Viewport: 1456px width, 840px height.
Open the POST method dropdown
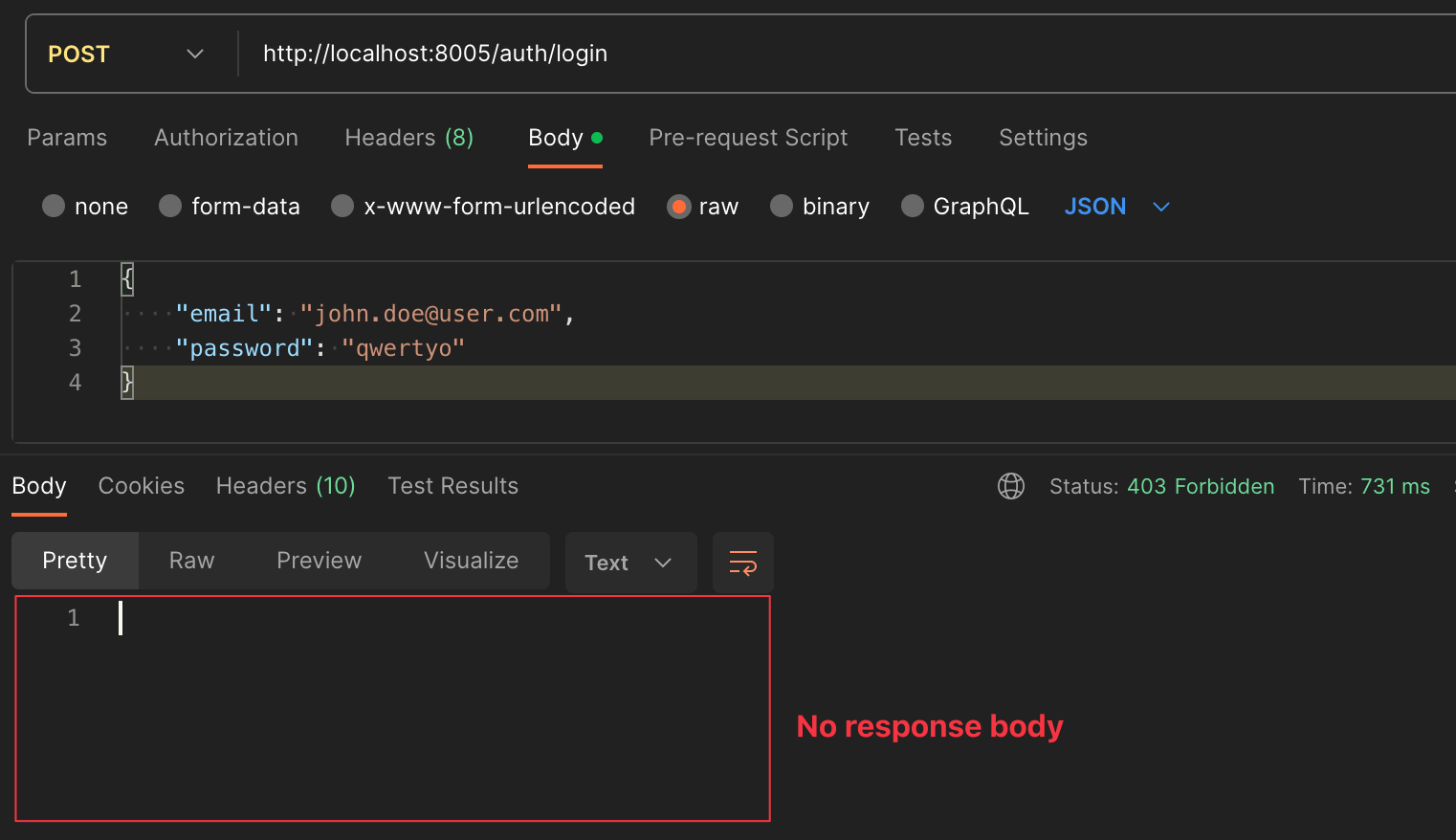coord(126,55)
